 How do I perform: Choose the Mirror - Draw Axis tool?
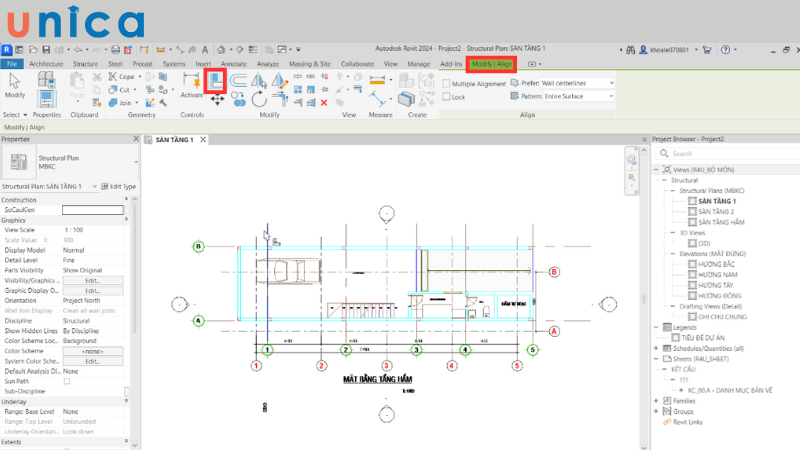[x=279, y=81]
